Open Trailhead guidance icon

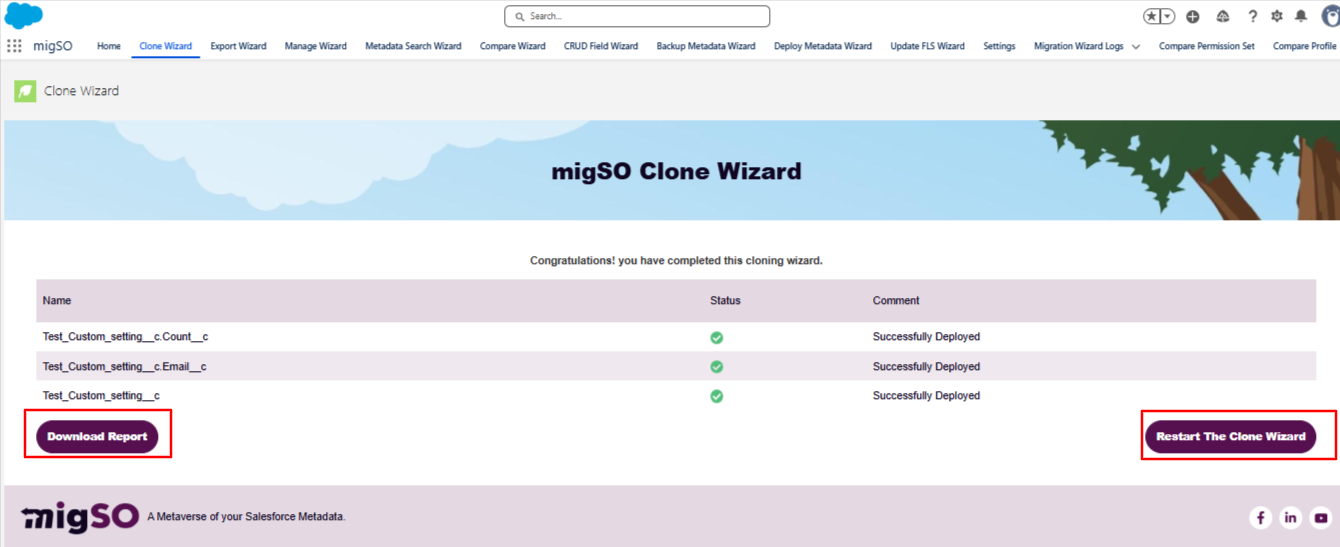tap(1223, 16)
